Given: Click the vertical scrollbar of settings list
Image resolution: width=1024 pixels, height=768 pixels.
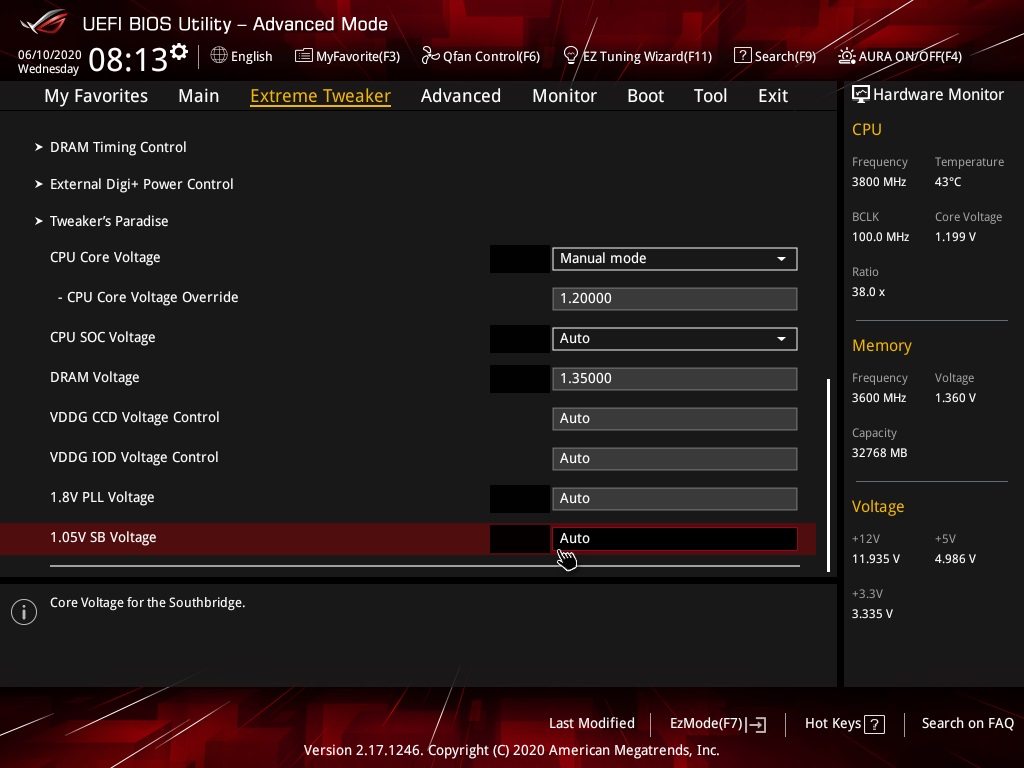Looking at the screenshot, I should click(828, 475).
